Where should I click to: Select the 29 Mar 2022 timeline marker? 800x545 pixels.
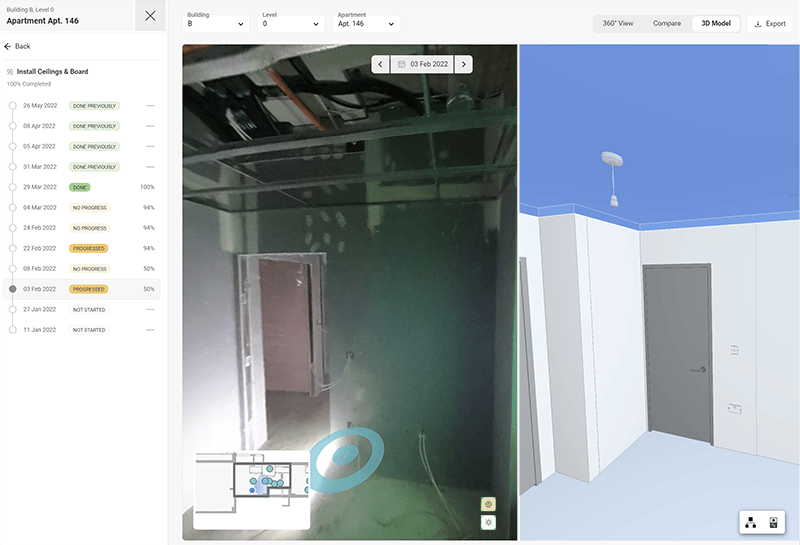point(12,187)
